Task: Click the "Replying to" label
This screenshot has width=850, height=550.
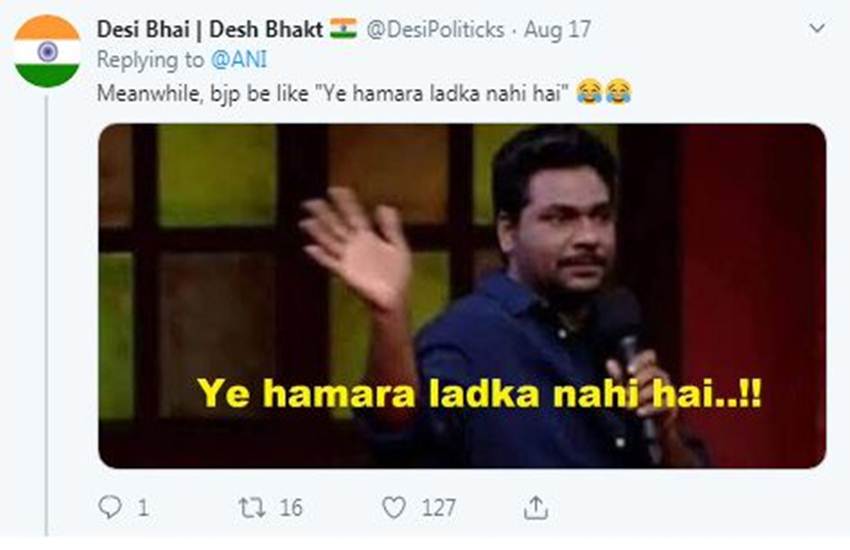Action: tap(150, 60)
